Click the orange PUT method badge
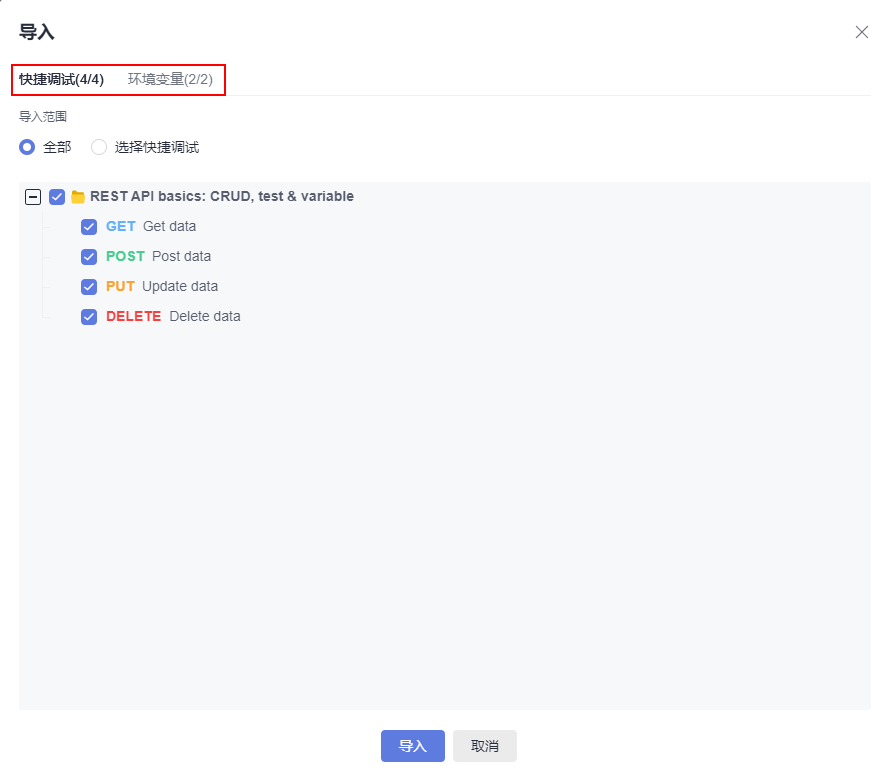 pyautogui.click(x=120, y=286)
